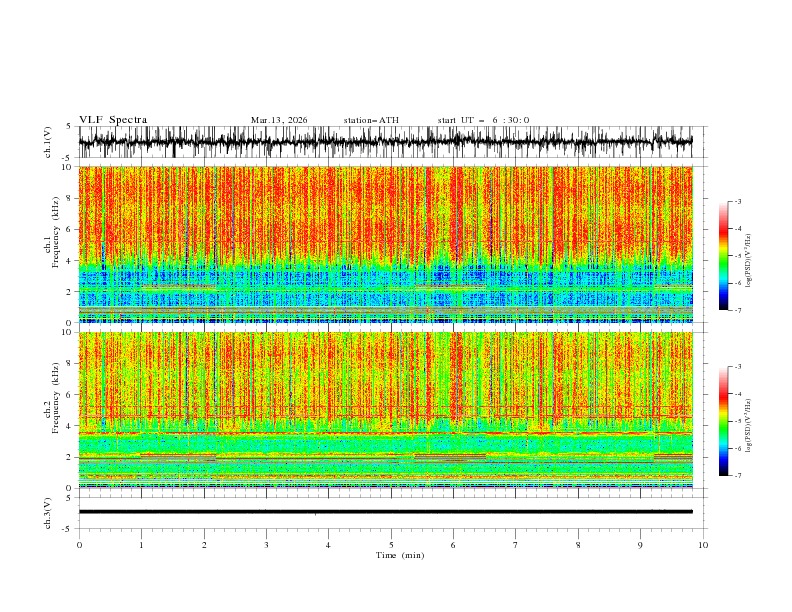Click the "10" tick on the Time axis
The height and width of the screenshot is (612, 792).
703,545
